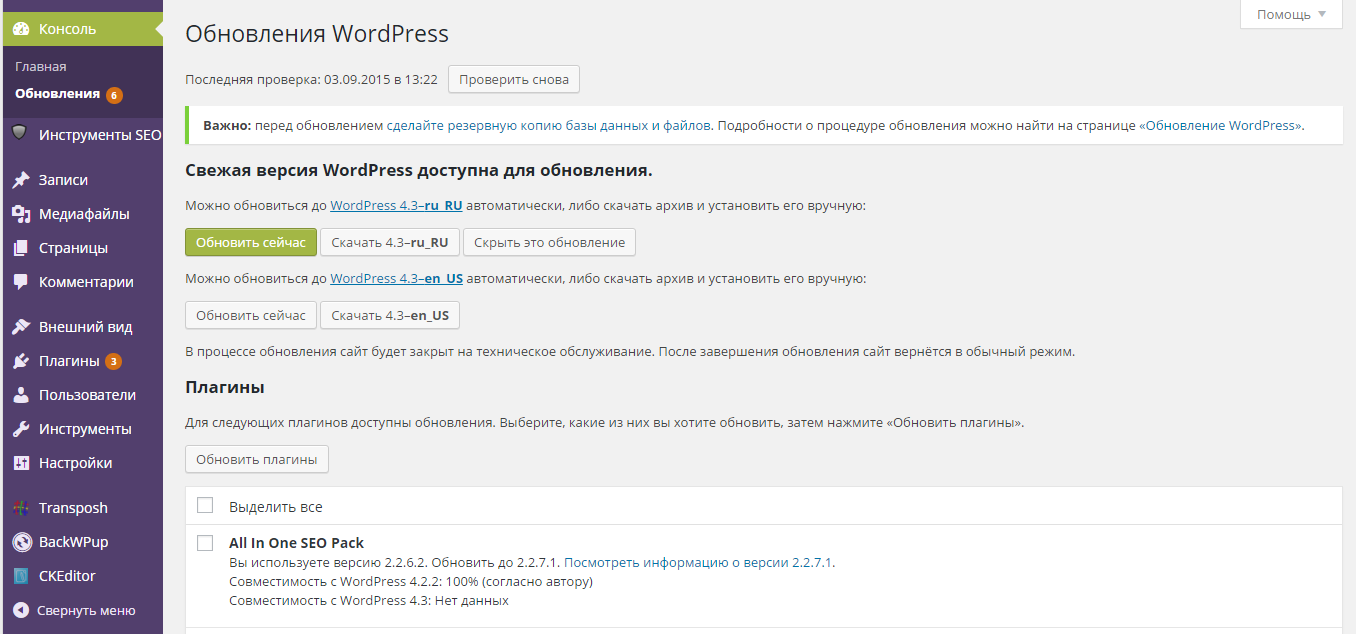Viewport: 1356px width, 634px height.
Task: Click the Медиафайлы media icon
Action: click(20, 214)
